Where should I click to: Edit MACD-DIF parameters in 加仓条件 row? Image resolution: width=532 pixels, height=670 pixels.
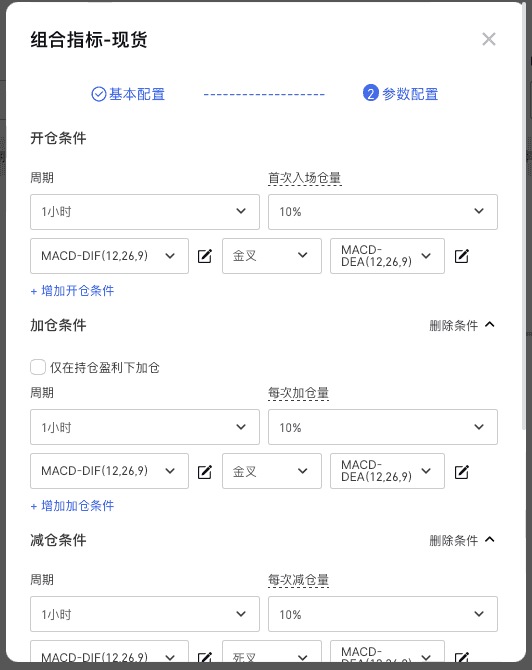click(205, 471)
